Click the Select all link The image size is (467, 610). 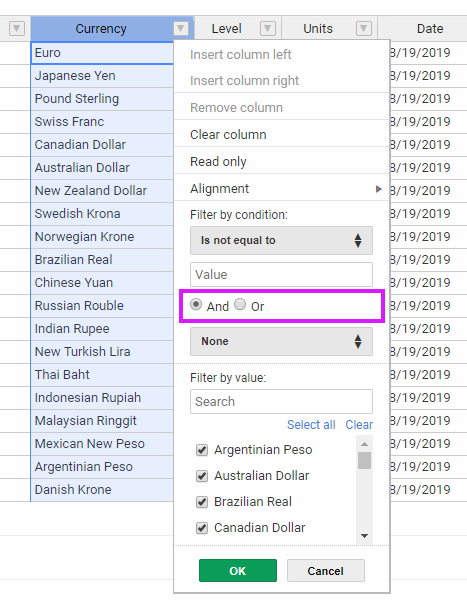311,424
